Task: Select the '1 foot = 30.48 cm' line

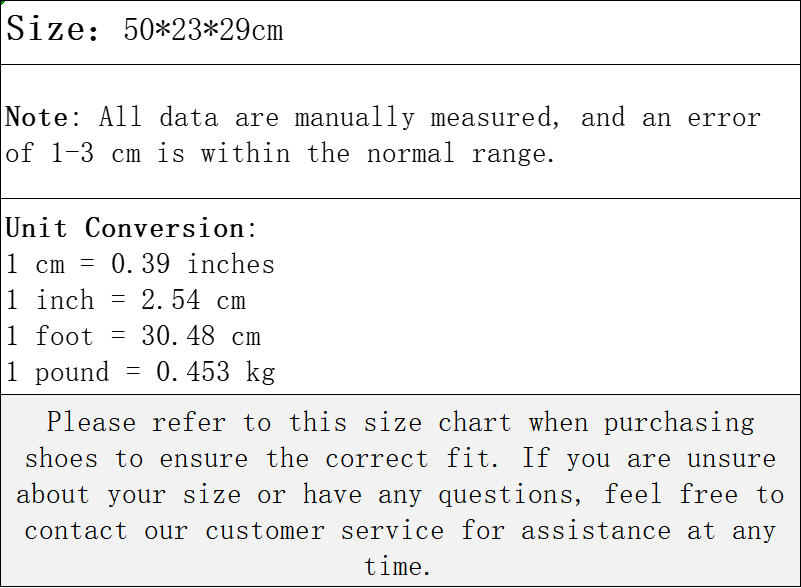Action: [133, 336]
